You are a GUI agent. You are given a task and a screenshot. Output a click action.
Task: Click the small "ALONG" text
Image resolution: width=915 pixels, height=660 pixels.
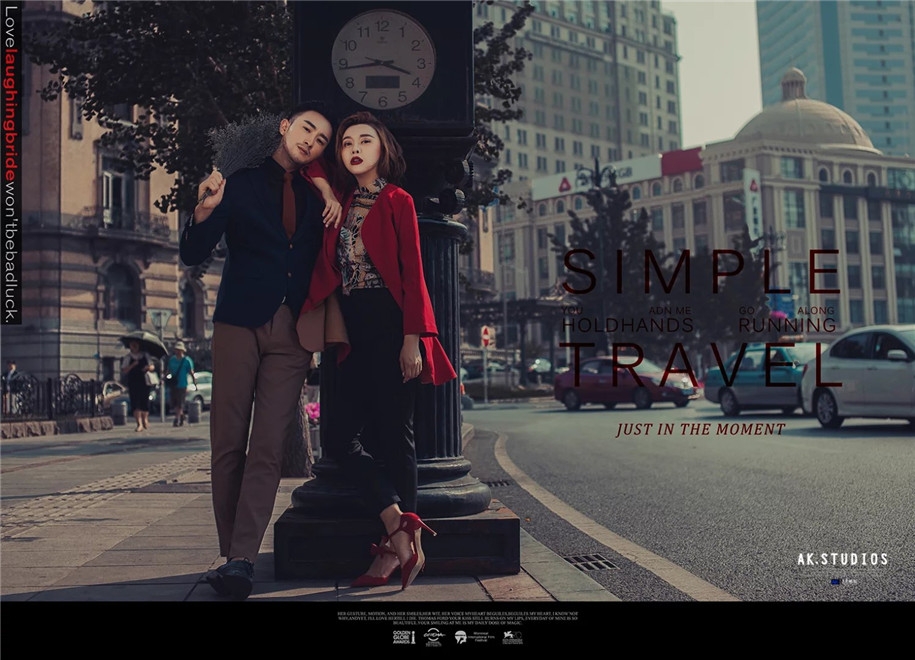pos(816,310)
